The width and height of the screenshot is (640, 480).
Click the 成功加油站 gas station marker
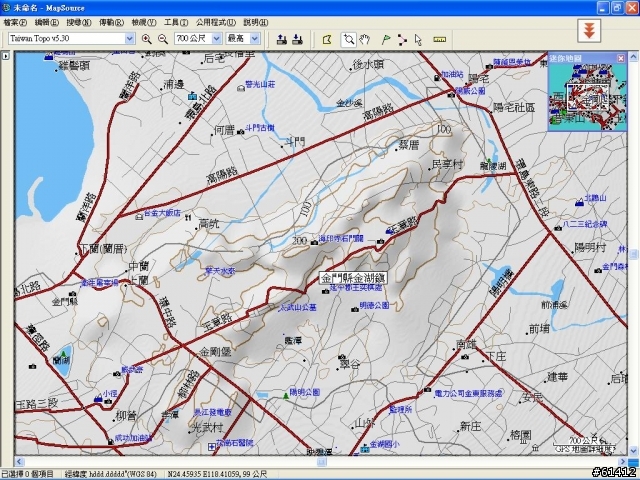[x=110, y=442]
